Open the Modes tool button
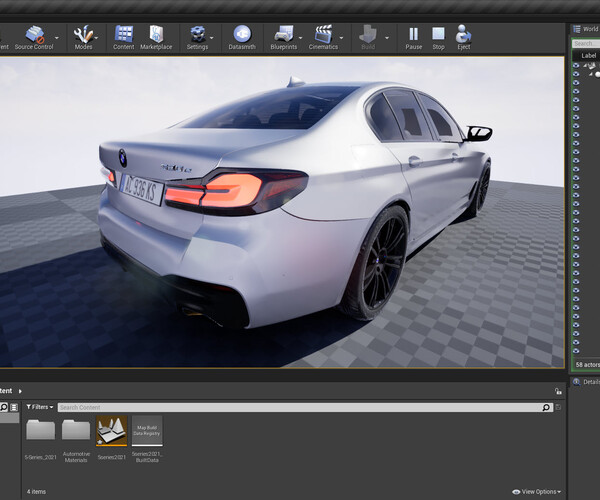 83,37
